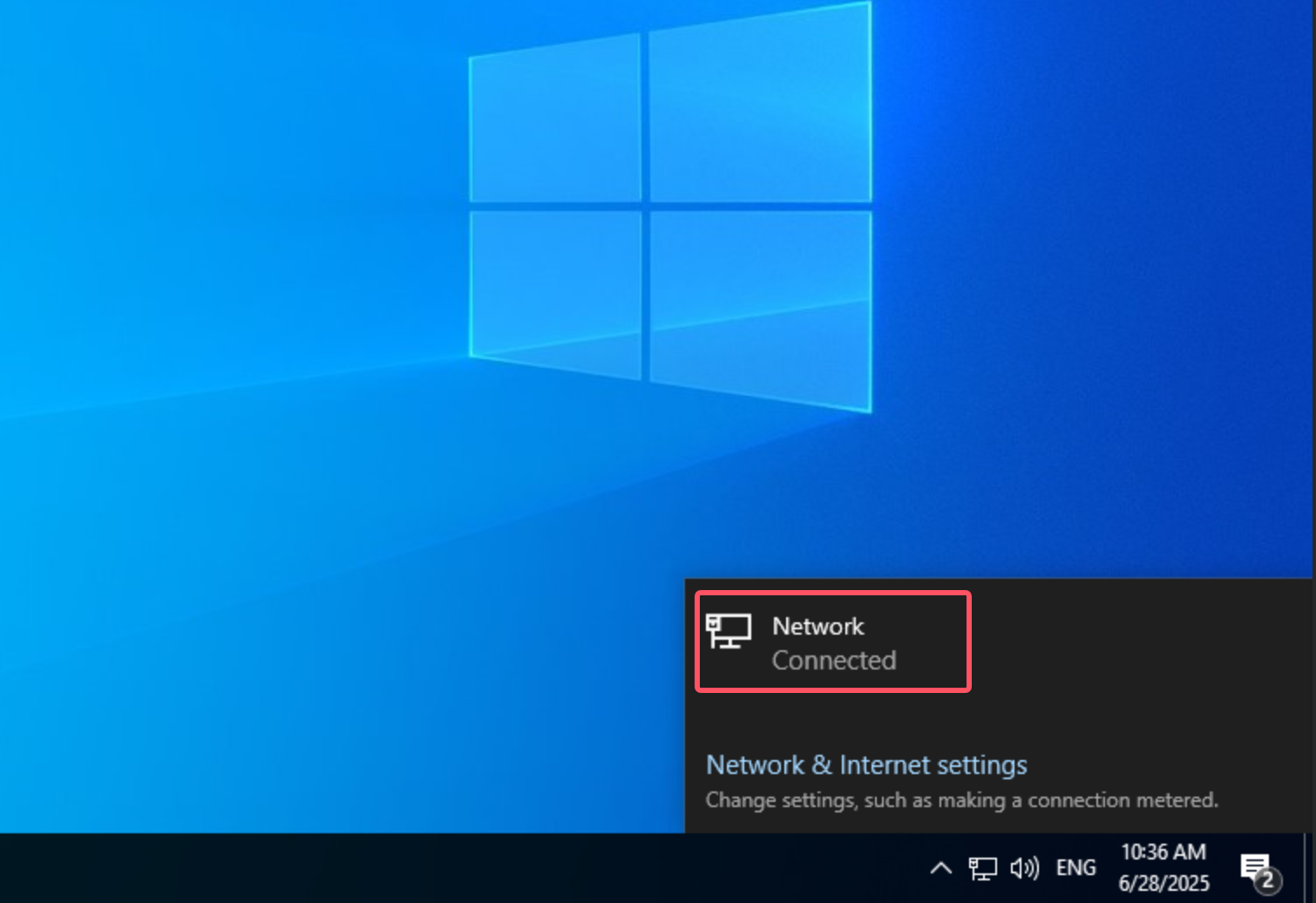Click the taskbar network tray icon
This screenshot has height=903, width=1316.
(982, 868)
